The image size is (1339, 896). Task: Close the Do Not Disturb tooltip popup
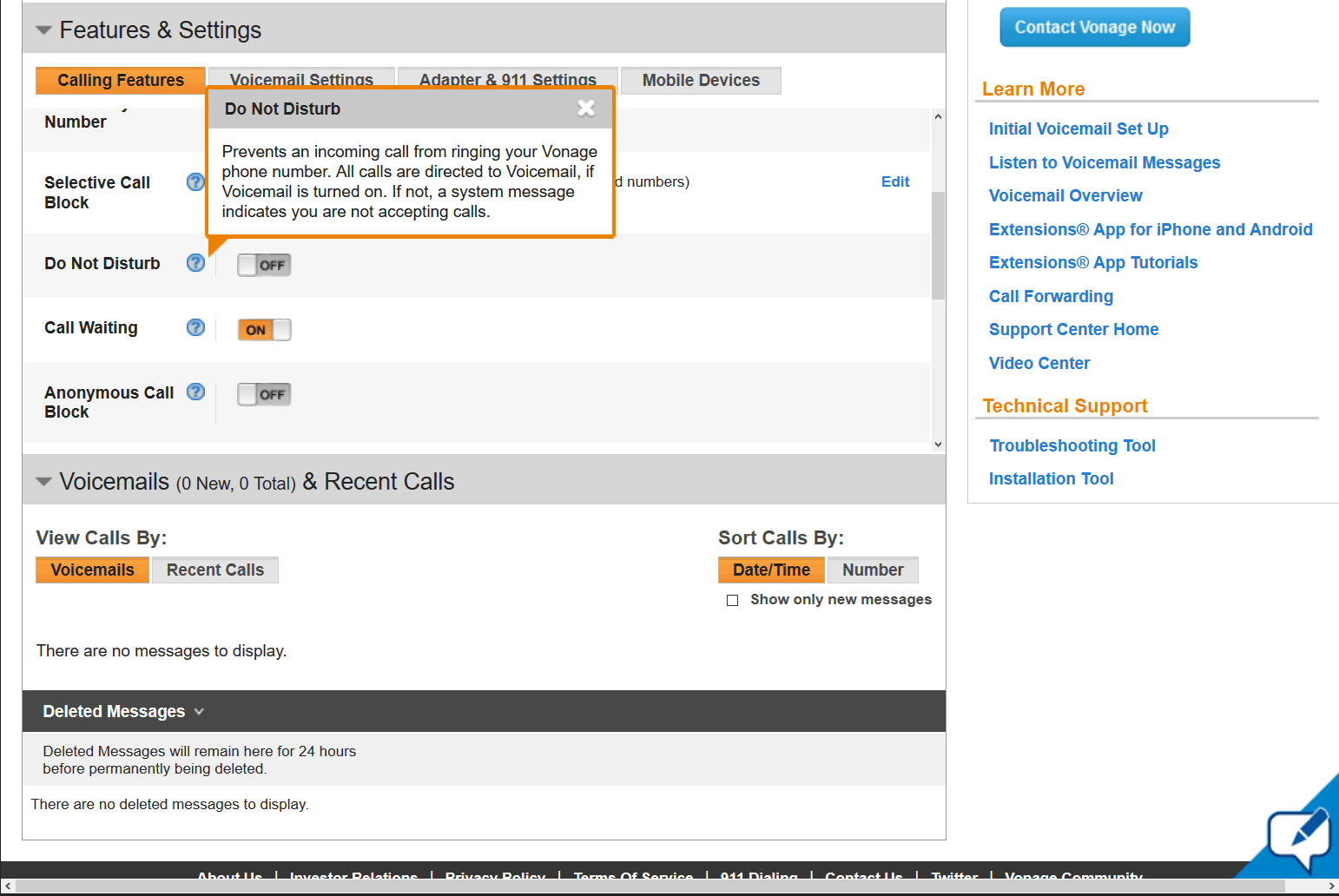586,108
